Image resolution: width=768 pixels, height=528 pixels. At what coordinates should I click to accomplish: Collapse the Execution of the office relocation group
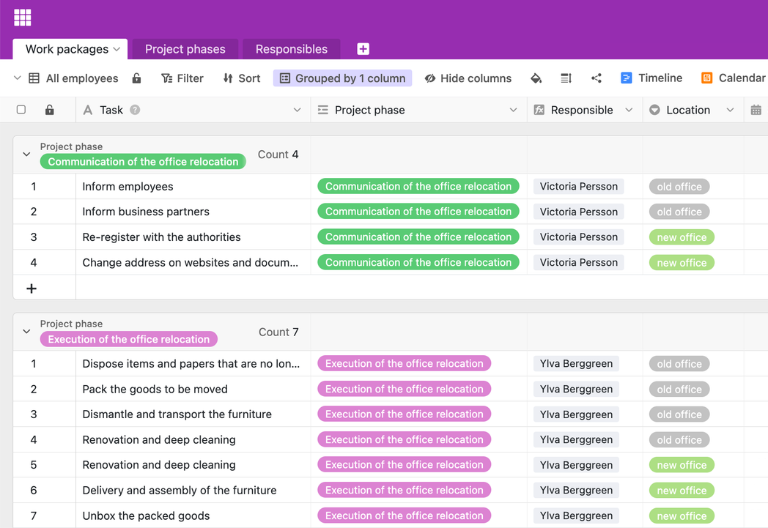coord(26,332)
